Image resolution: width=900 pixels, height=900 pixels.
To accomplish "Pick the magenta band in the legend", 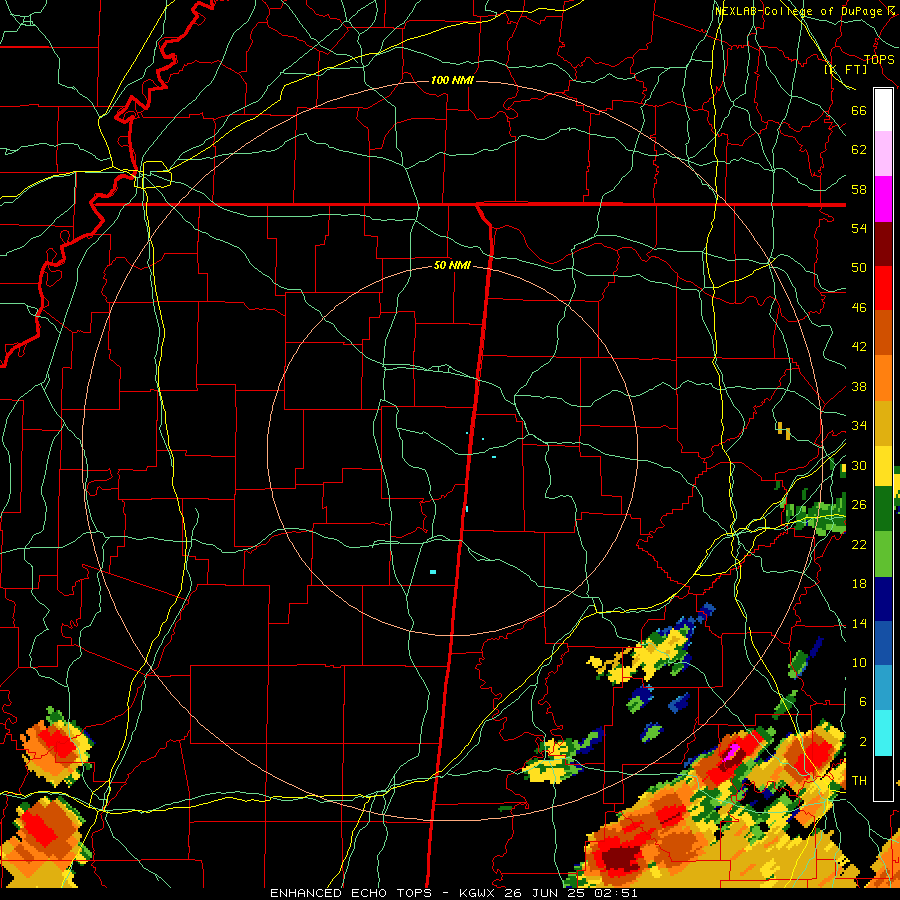I will pos(883,199).
